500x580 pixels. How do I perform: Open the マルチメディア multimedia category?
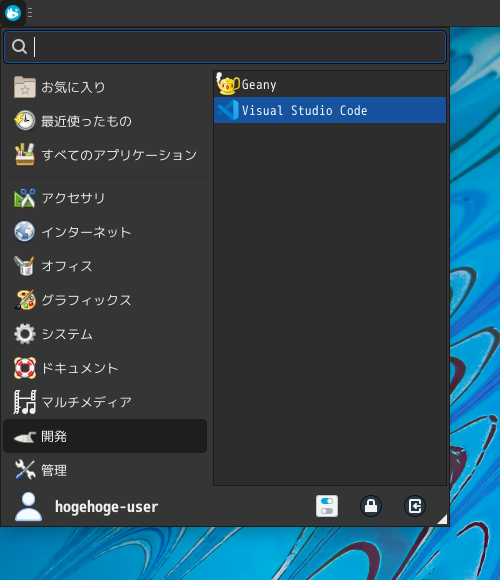(x=105, y=402)
